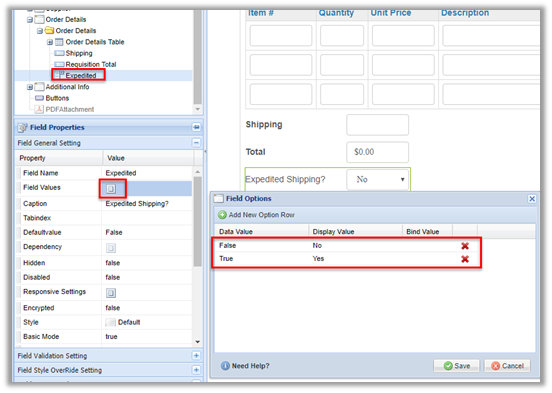Screen dimensions: 552x393
Task: Expand the Order Details Table node
Action: click(50, 42)
